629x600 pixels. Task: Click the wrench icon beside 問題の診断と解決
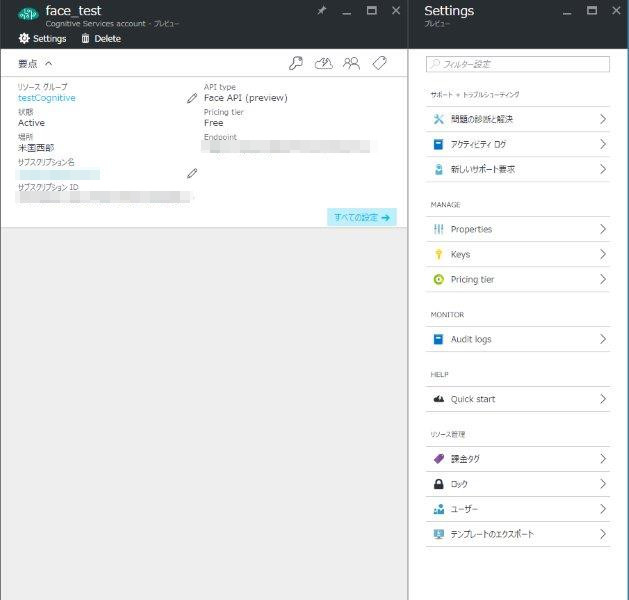438,119
